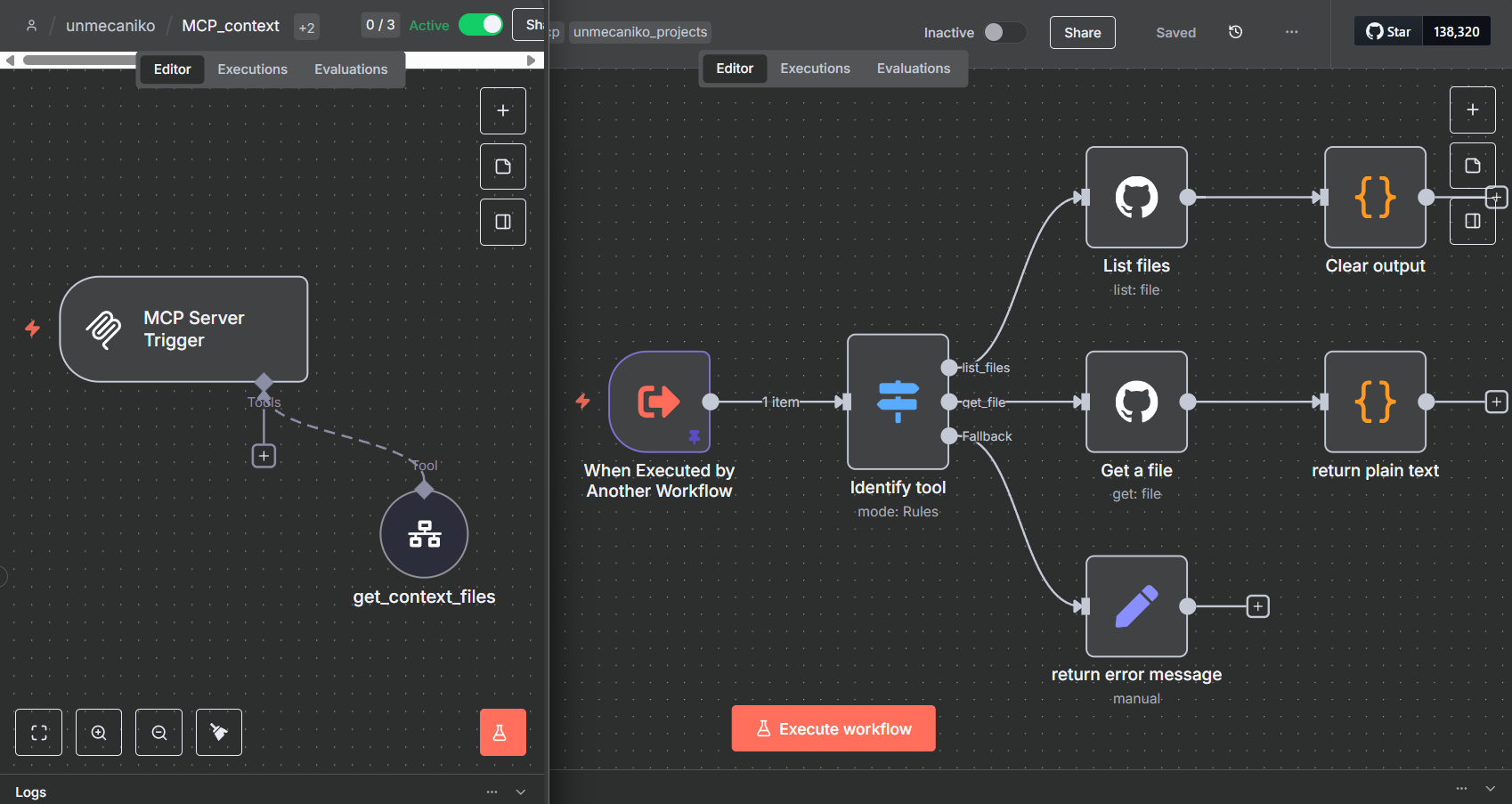
Task: Expand the left Logs panel chevron
Action: [x=521, y=792]
